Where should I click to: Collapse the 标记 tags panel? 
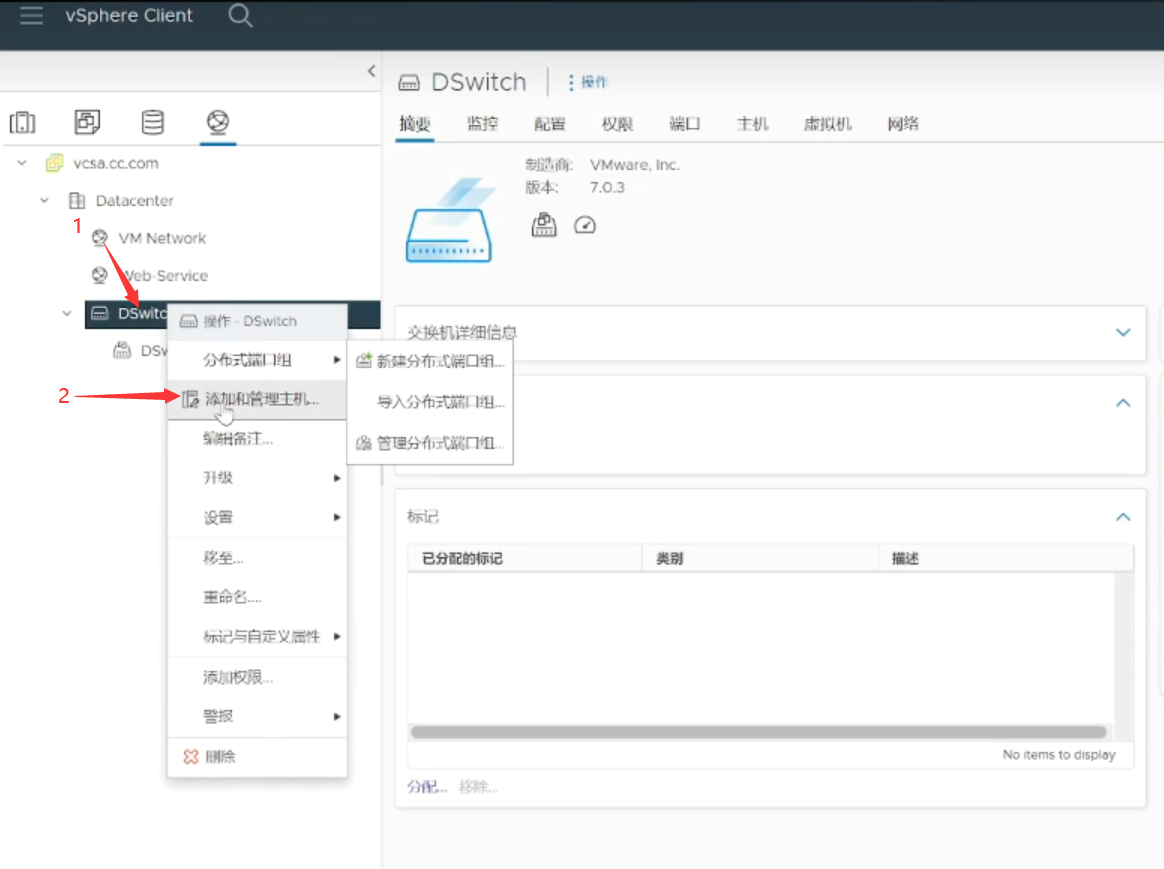(x=1123, y=517)
